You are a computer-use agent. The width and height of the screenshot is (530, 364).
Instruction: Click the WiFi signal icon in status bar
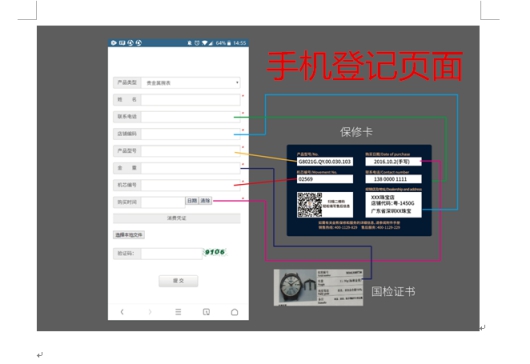(205, 43)
